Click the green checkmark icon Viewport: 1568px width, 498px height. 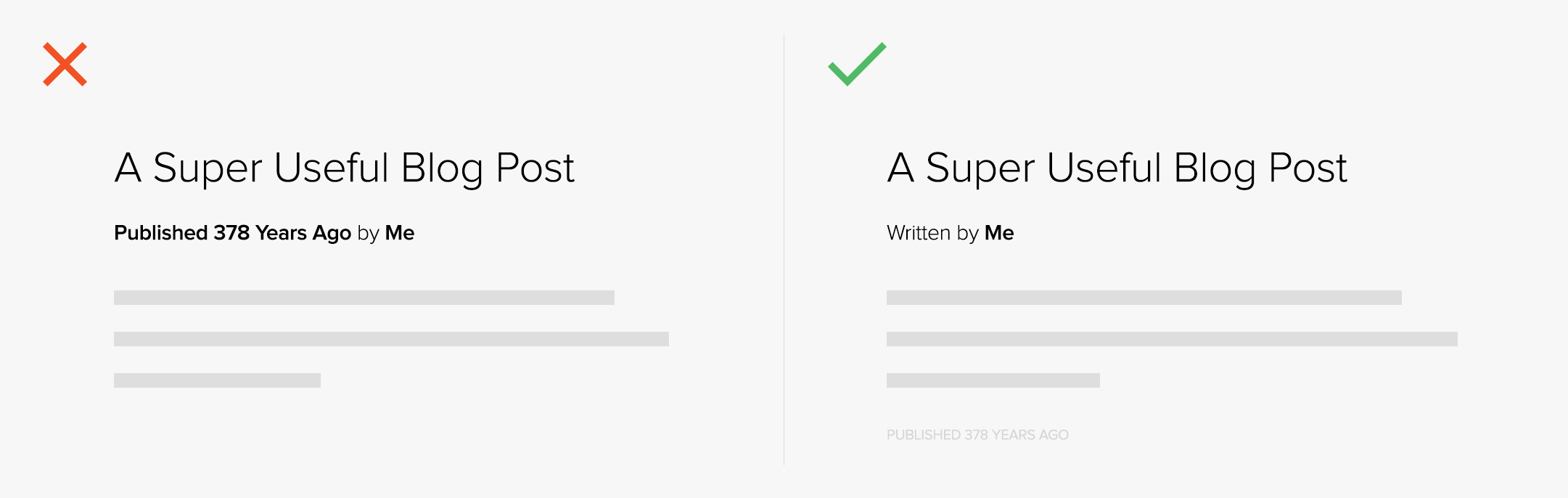click(857, 64)
